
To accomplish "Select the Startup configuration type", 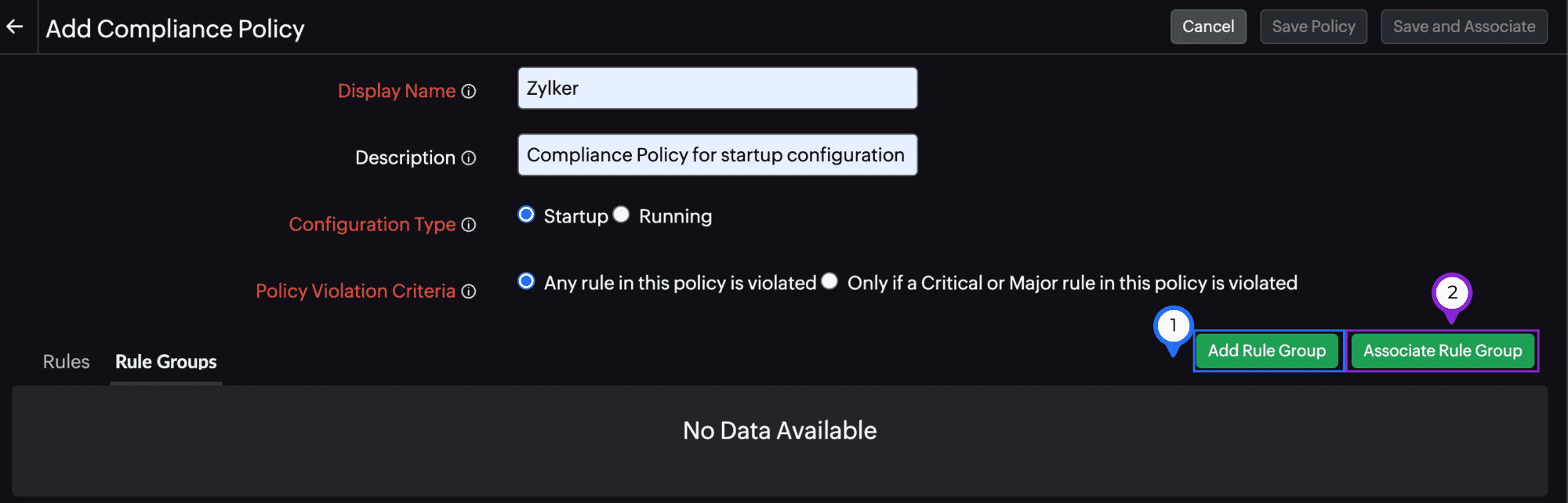I will 527,215.
